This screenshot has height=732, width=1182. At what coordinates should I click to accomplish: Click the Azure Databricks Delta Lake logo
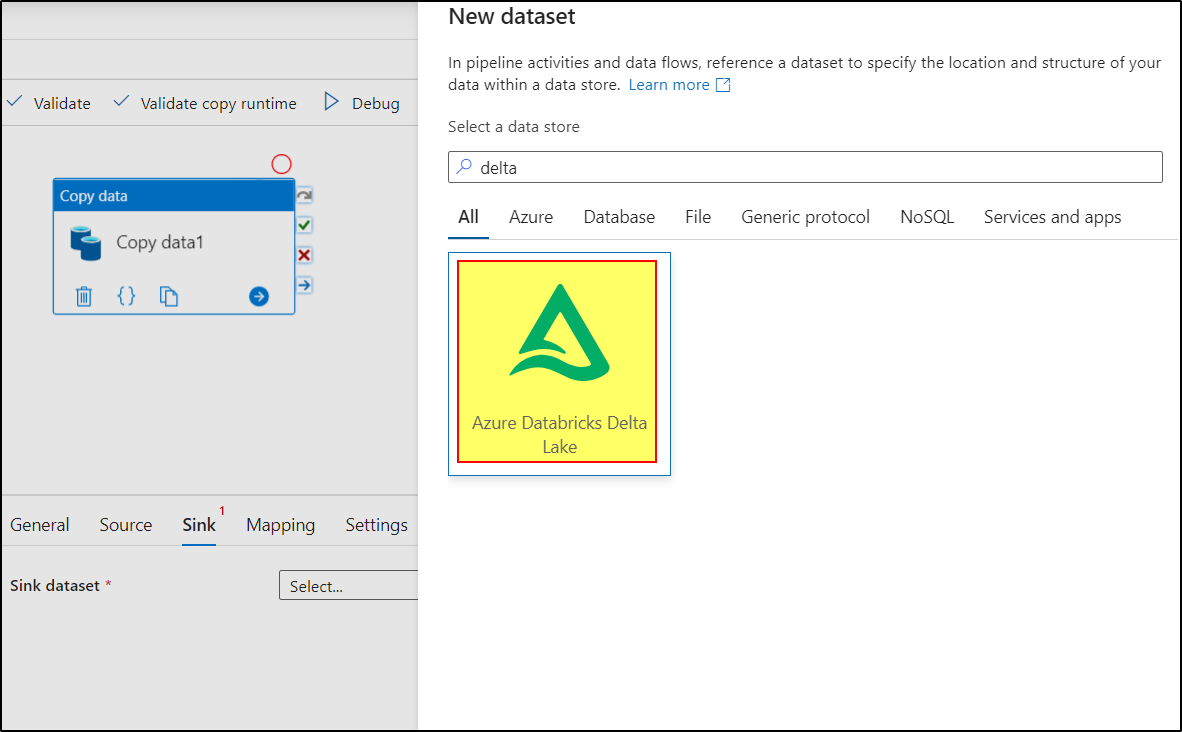pyautogui.click(x=559, y=332)
